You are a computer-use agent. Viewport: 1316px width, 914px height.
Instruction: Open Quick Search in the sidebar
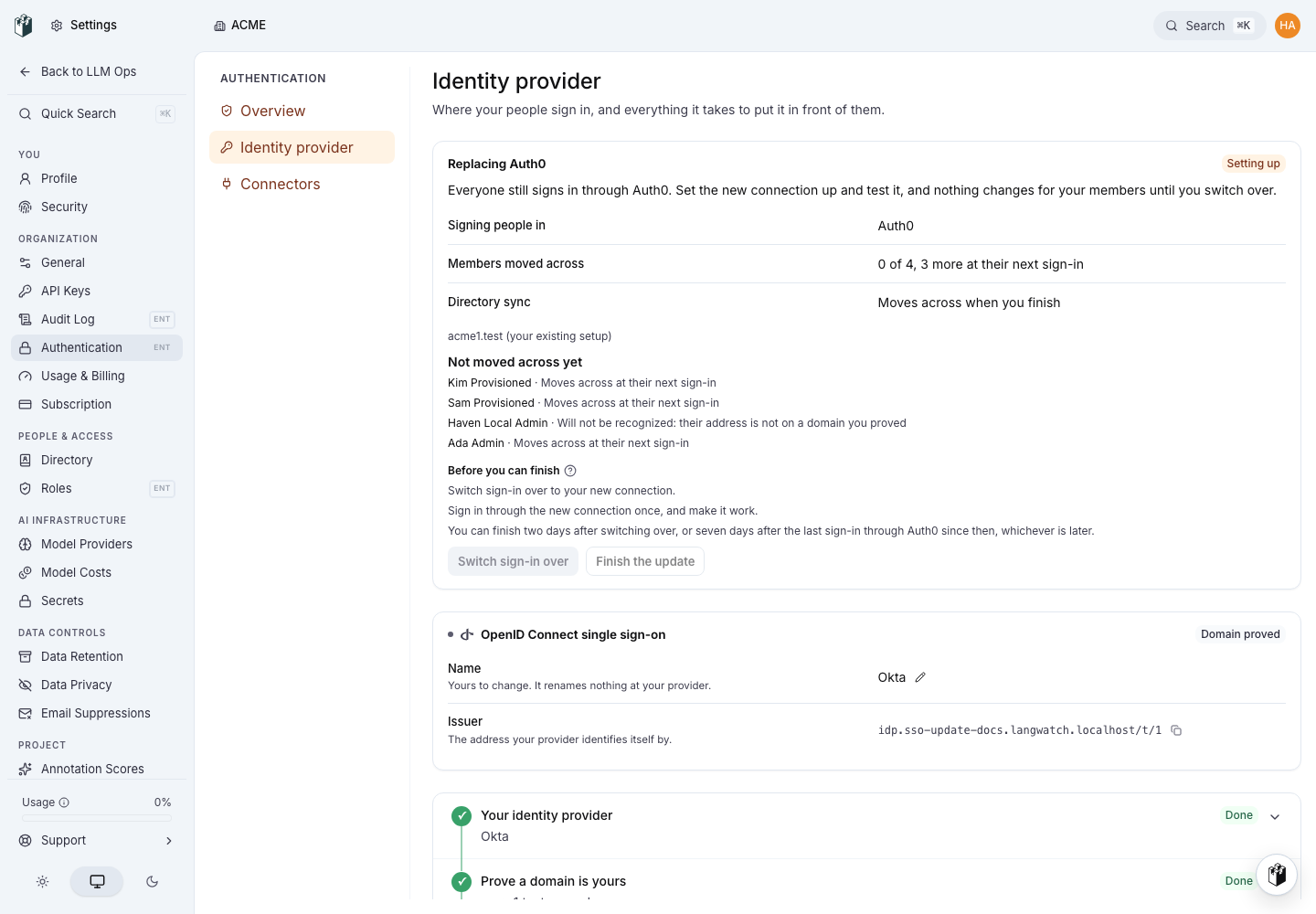(97, 114)
